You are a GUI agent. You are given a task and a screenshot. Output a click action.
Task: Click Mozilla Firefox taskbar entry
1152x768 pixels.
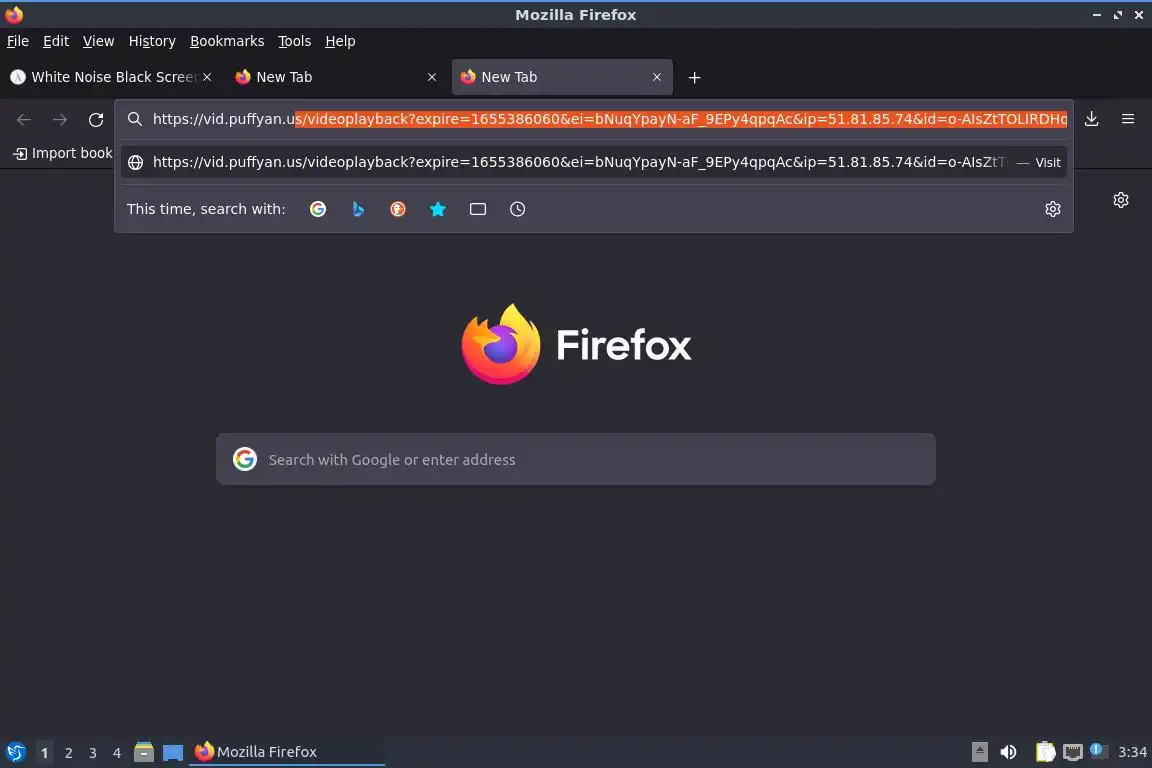pyautogui.click(x=287, y=752)
